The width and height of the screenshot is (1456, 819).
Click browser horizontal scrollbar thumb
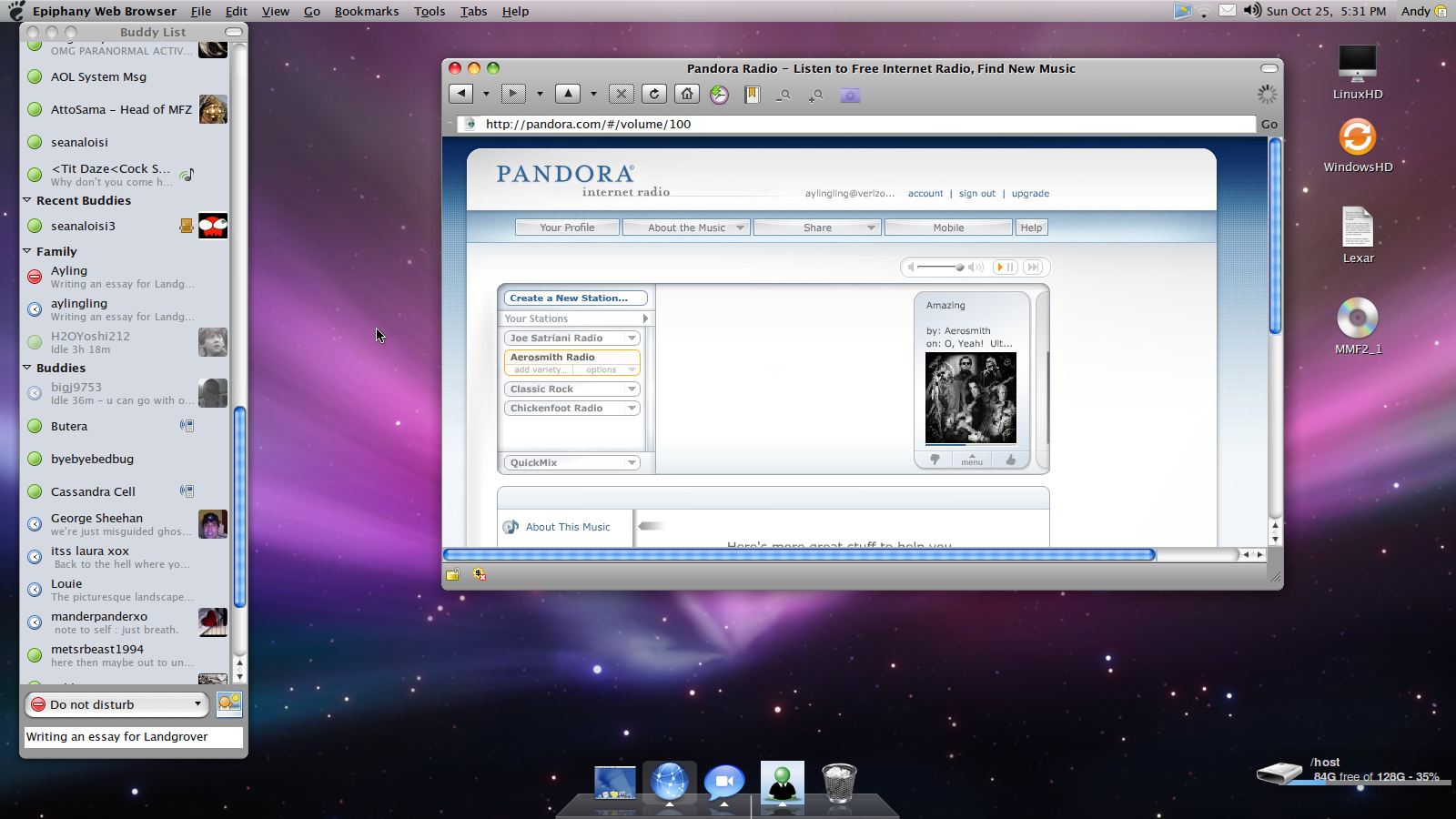(x=799, y=554)
